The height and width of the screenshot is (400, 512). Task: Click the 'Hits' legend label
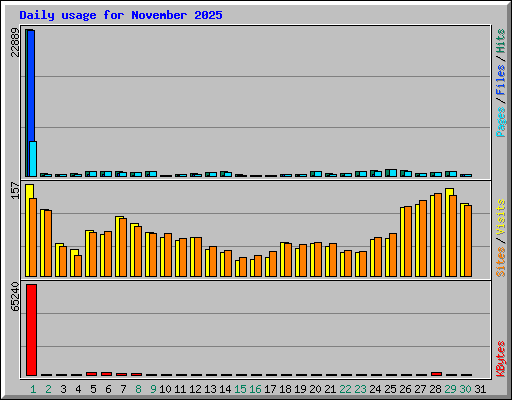point(501,41)
